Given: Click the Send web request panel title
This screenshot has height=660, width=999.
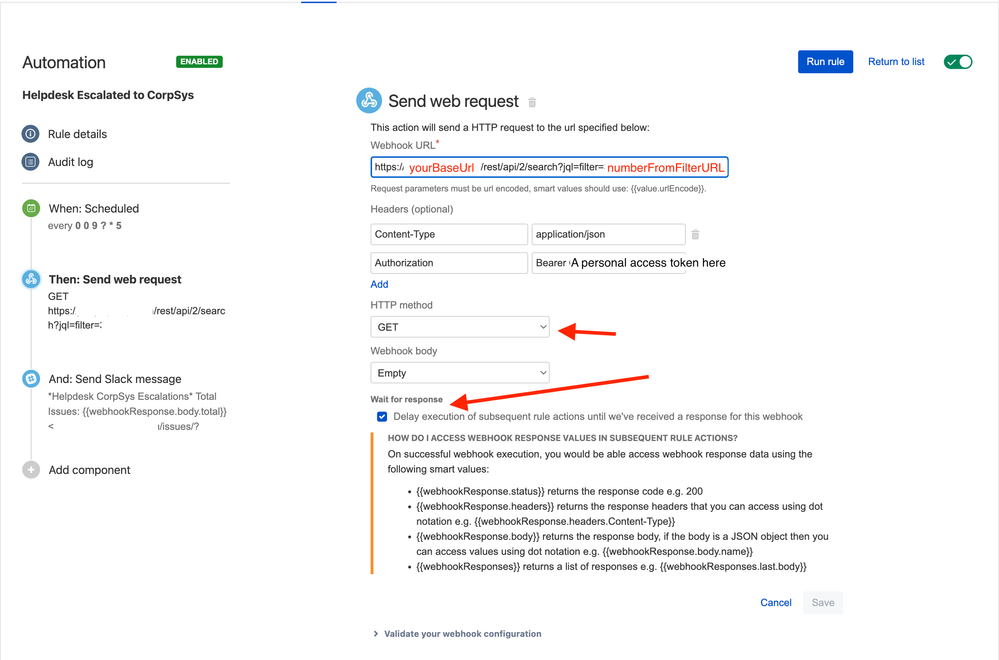Looking at the screenshot, I should (x=453, y=101).
